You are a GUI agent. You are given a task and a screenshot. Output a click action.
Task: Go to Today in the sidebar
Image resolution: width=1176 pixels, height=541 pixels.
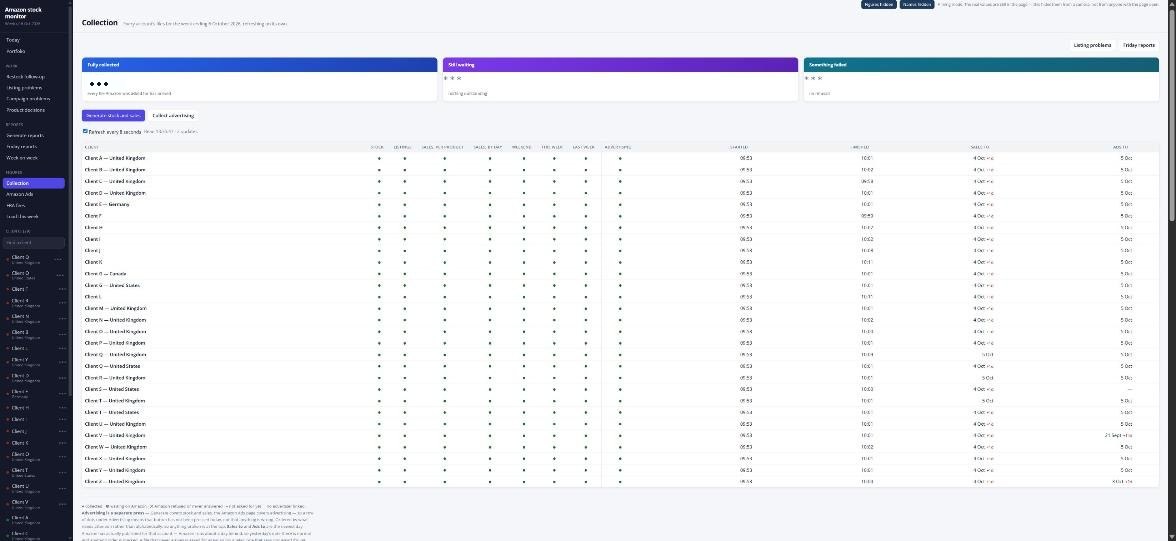13,40
